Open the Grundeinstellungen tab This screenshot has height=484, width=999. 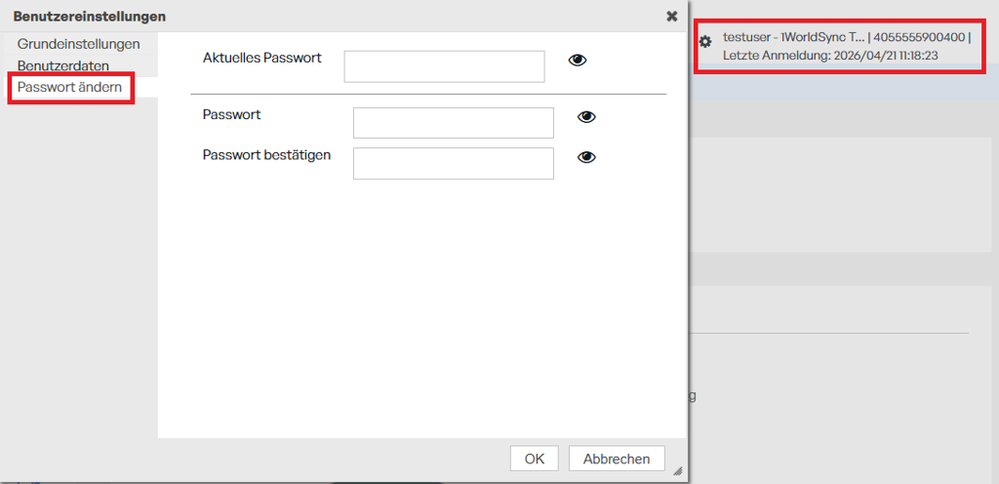pyautogui.click(x=78, y=45)
